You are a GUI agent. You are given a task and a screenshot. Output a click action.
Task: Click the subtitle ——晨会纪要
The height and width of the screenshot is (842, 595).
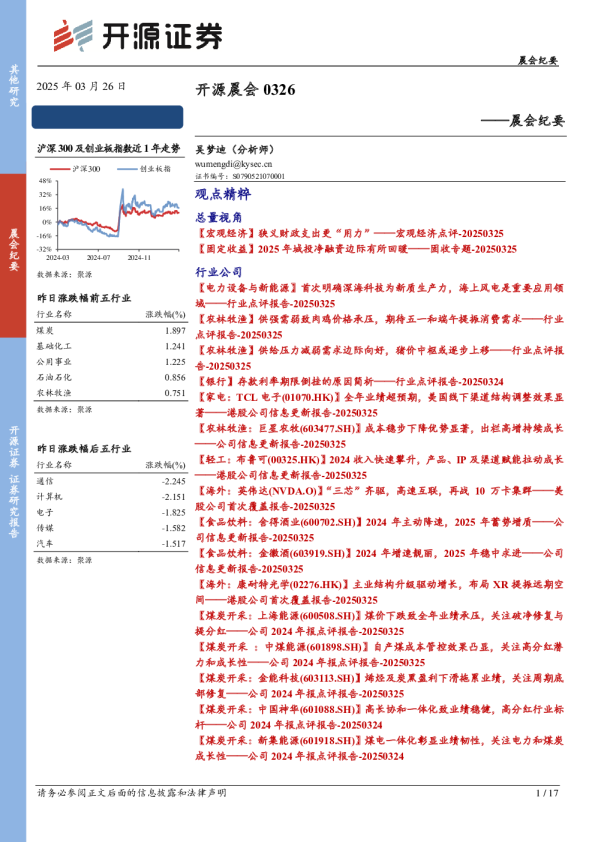click(523, 120)
